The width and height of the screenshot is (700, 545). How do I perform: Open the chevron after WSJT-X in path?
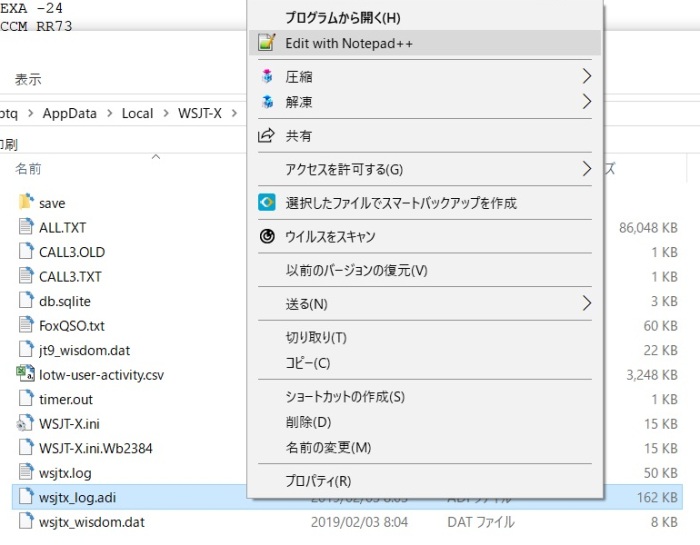pyautogui.click(x=234, y=113)
